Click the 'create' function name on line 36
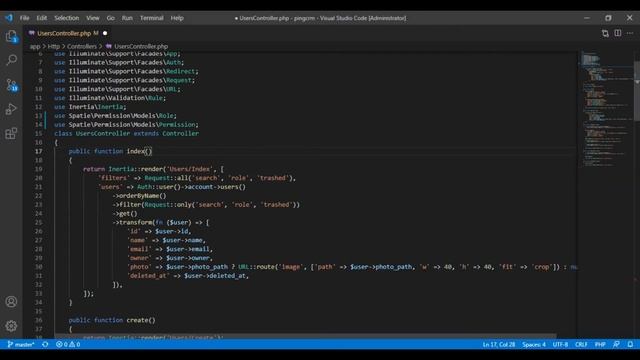This screenshot has width=640, height=360. pos(137,320)
